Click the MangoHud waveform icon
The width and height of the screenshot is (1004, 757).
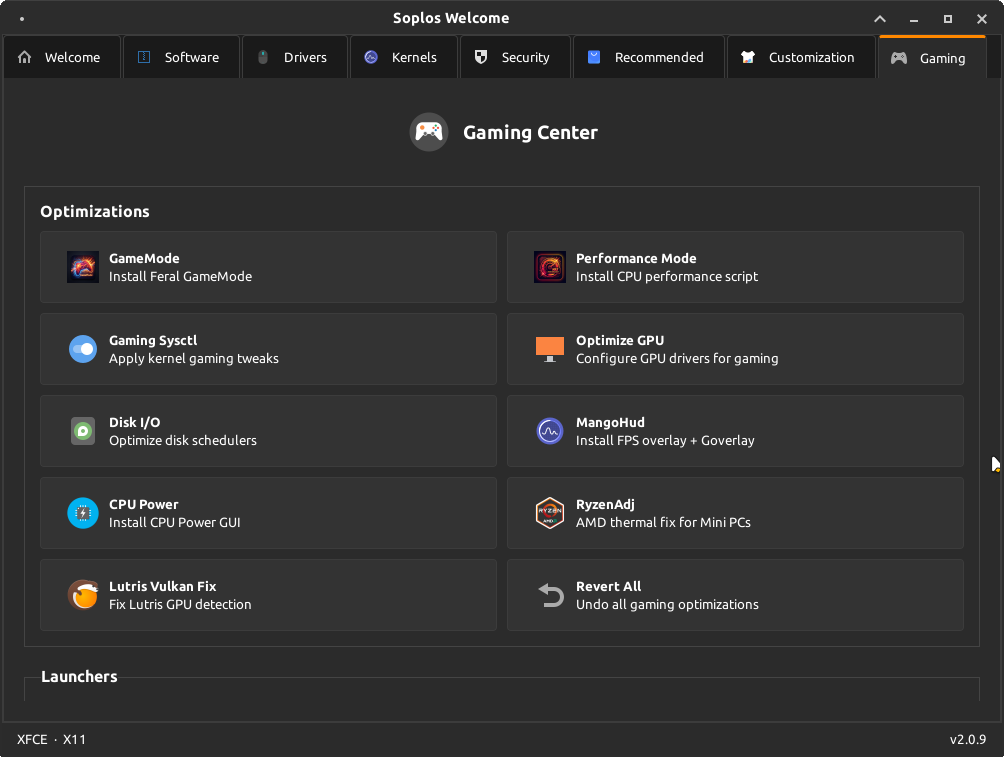(549, 431)
